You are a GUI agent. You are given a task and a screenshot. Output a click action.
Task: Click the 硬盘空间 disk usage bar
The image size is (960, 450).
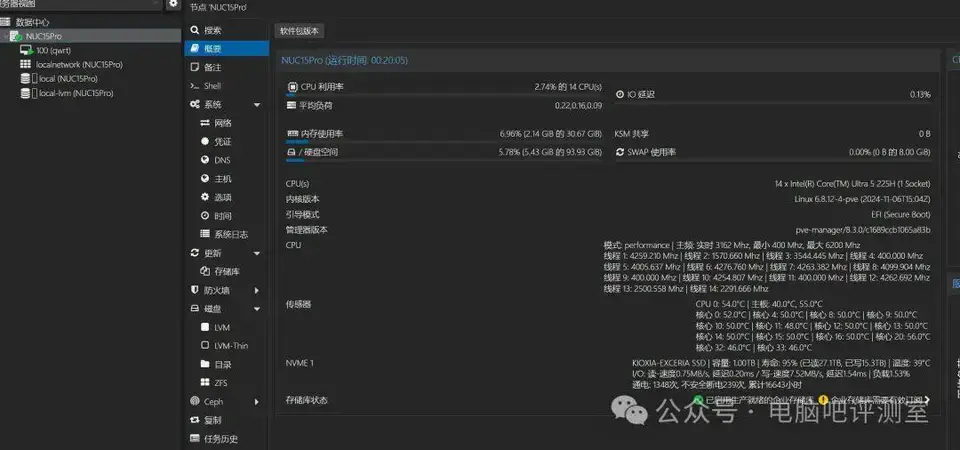[x=444, y=160]
